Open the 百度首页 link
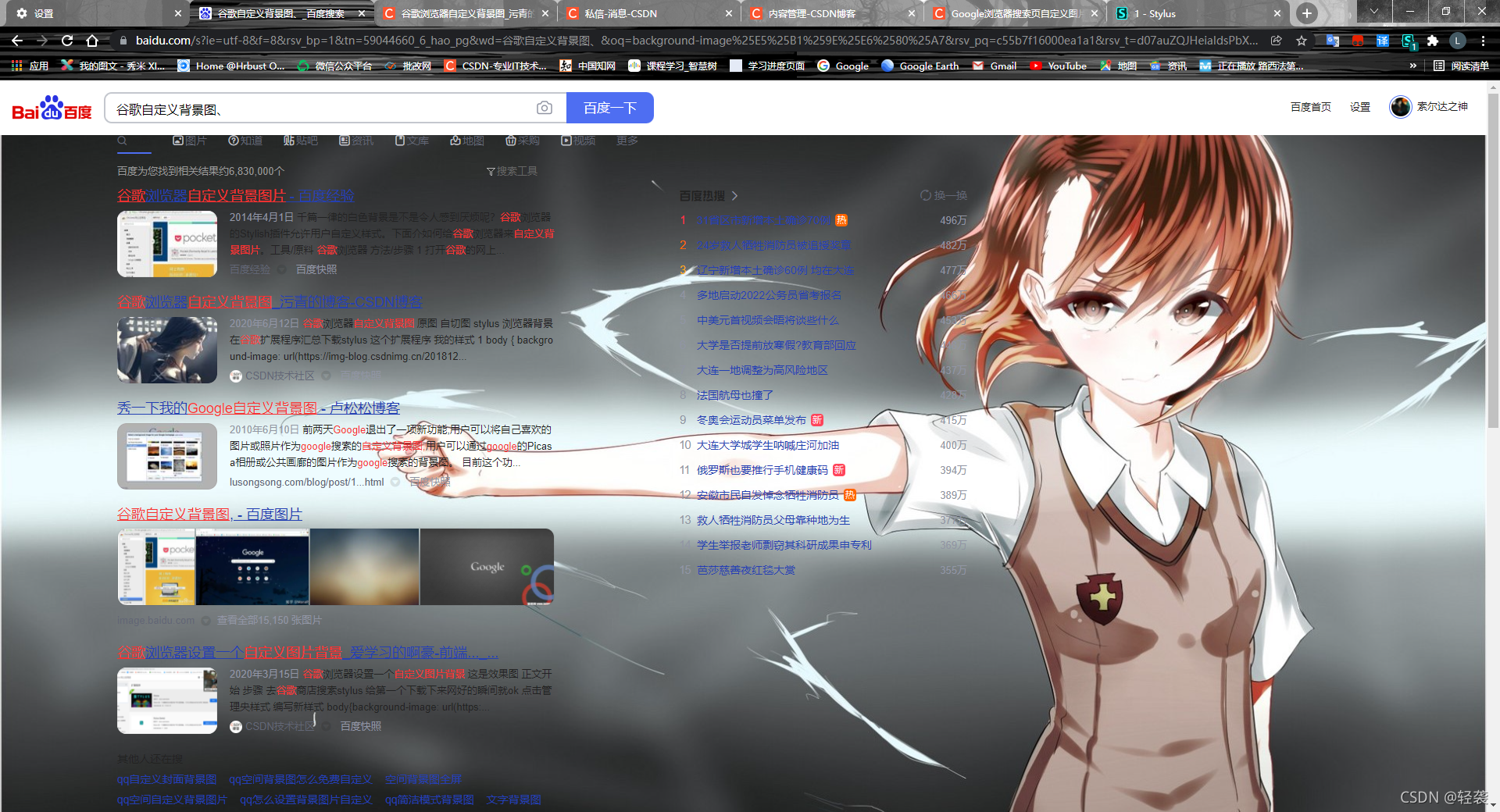This screenshot has height=812, width=1500. 1310,107
